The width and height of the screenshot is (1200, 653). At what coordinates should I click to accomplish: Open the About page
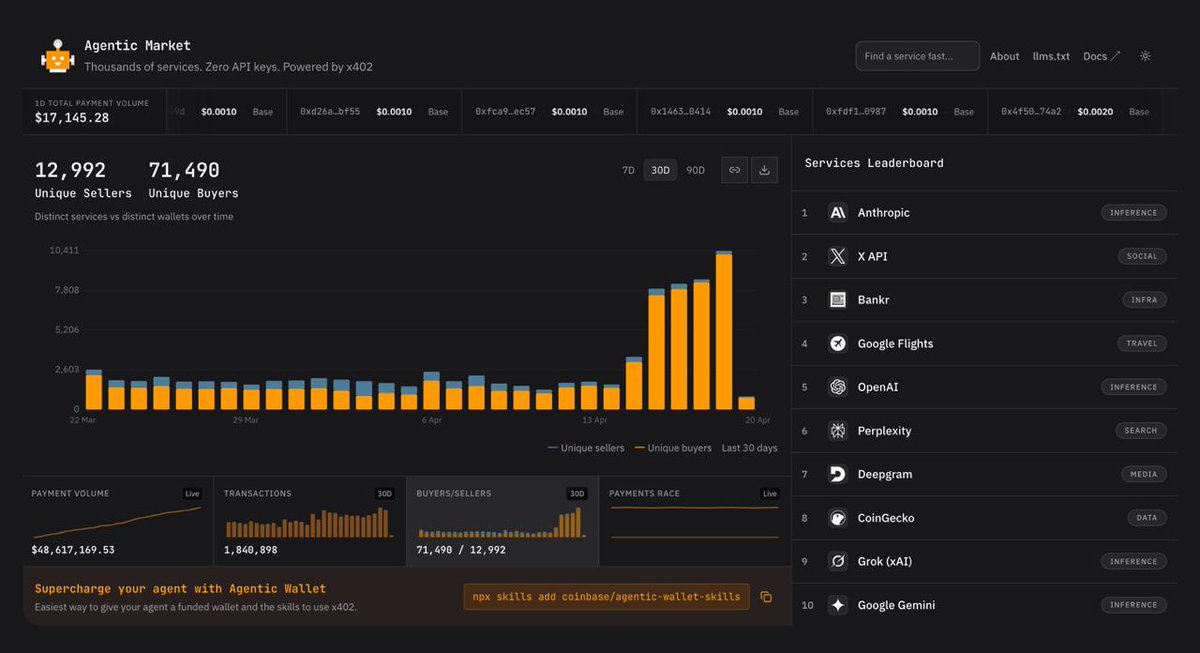pos(1004,56)
